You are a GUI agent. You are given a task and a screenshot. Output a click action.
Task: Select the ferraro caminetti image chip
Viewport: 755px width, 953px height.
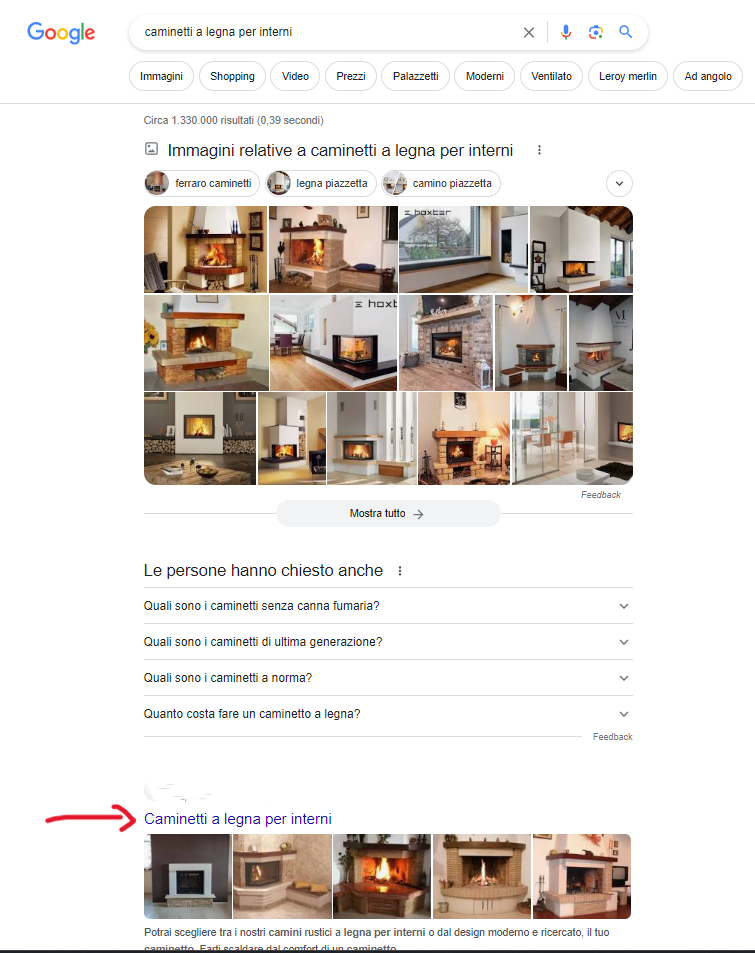[x=202, y=184]
